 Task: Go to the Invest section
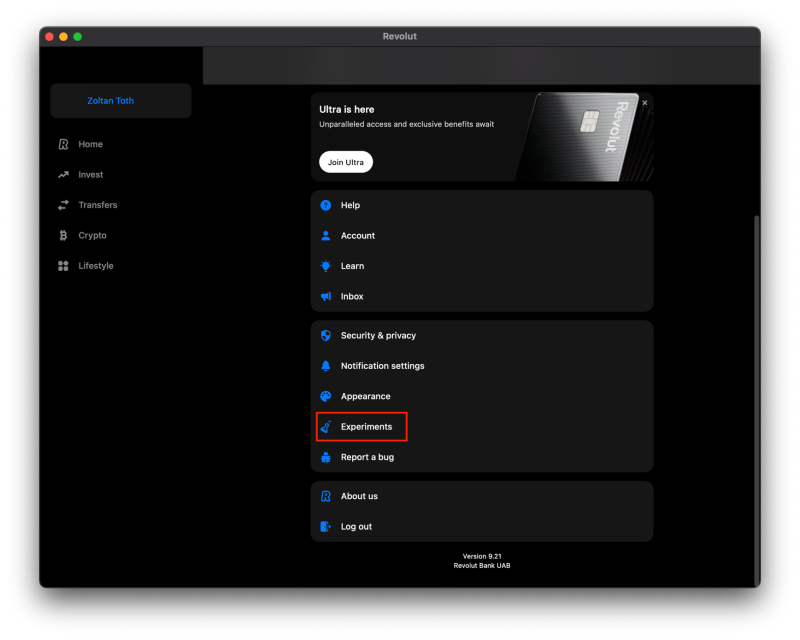pos(121,175)
